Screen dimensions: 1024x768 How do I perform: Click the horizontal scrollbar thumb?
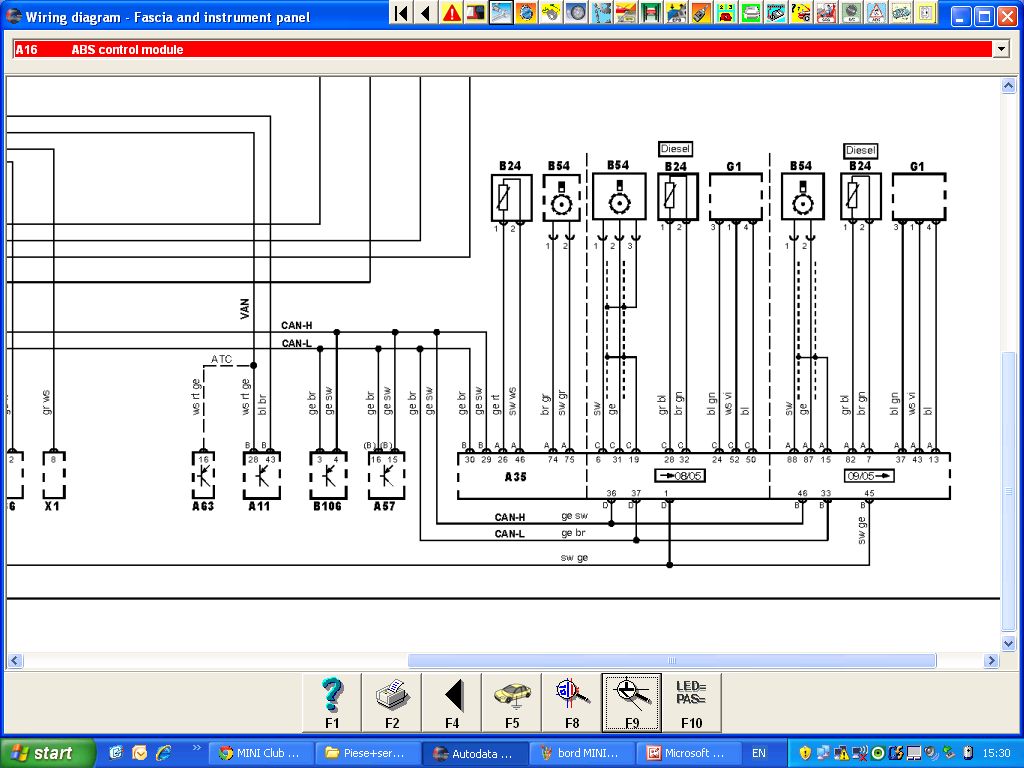click(672, 661)
